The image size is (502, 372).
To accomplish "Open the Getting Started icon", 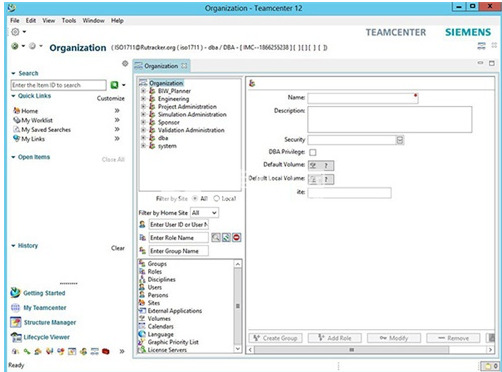I will pyautogui.click(x=15, y=293).
